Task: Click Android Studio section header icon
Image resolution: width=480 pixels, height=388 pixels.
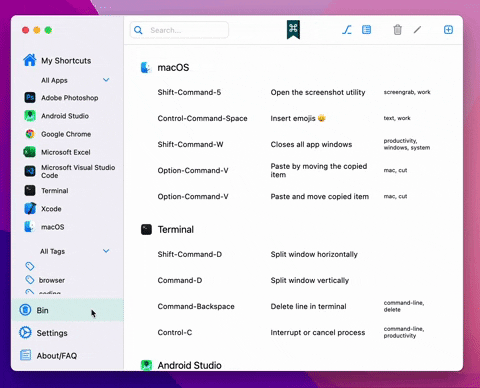Action: point(146,365)
